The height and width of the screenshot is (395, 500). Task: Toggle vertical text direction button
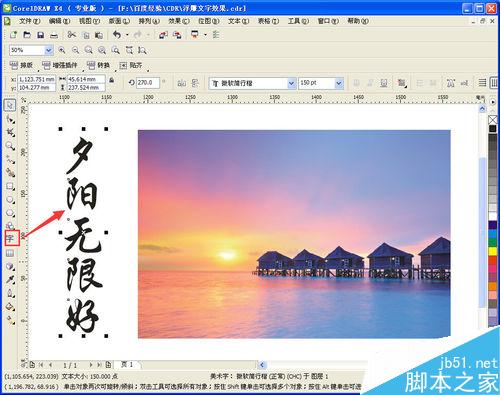(494, 82)
